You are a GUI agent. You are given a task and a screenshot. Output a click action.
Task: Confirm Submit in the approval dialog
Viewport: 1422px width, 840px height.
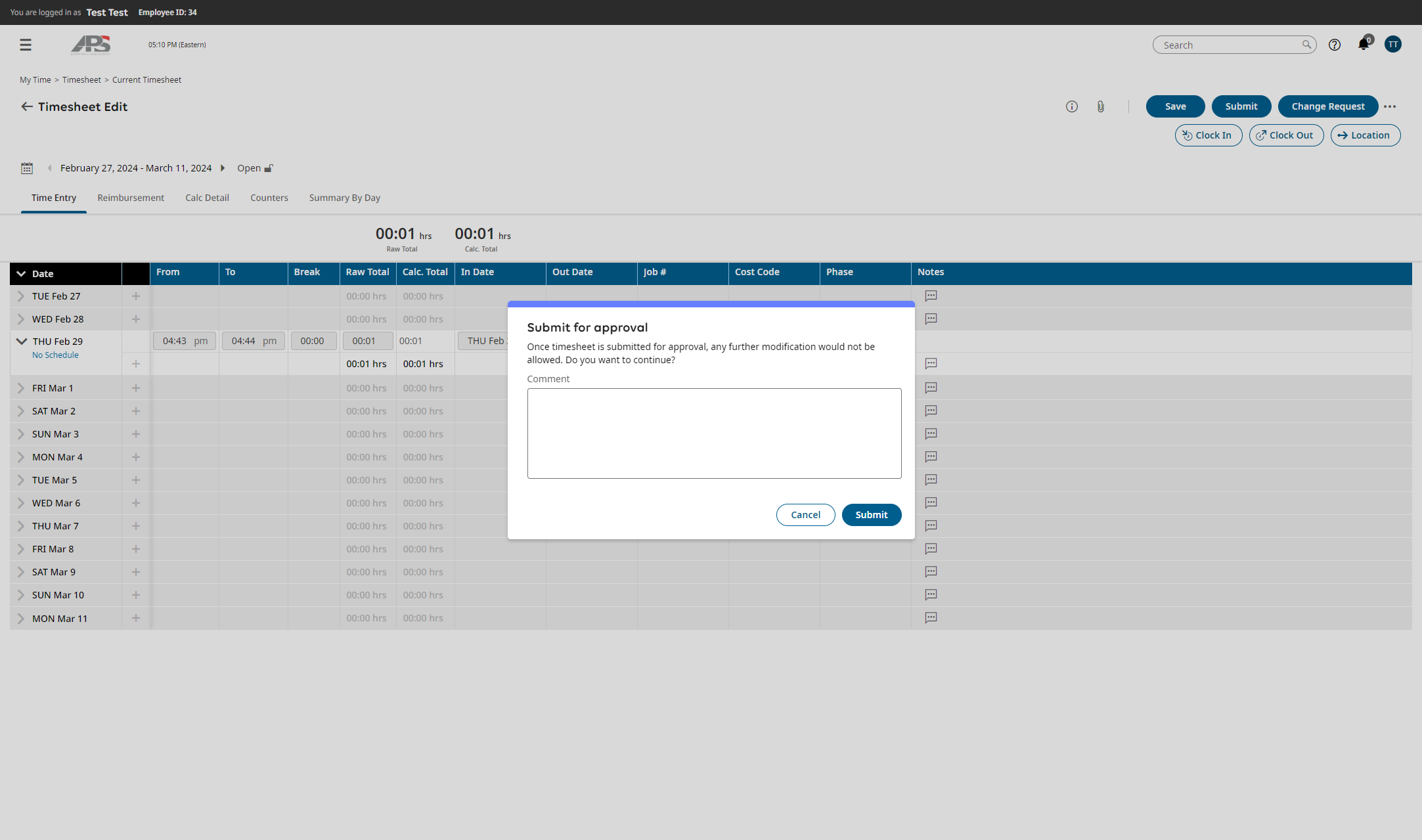pyautogui.click(x=871, y=515)
